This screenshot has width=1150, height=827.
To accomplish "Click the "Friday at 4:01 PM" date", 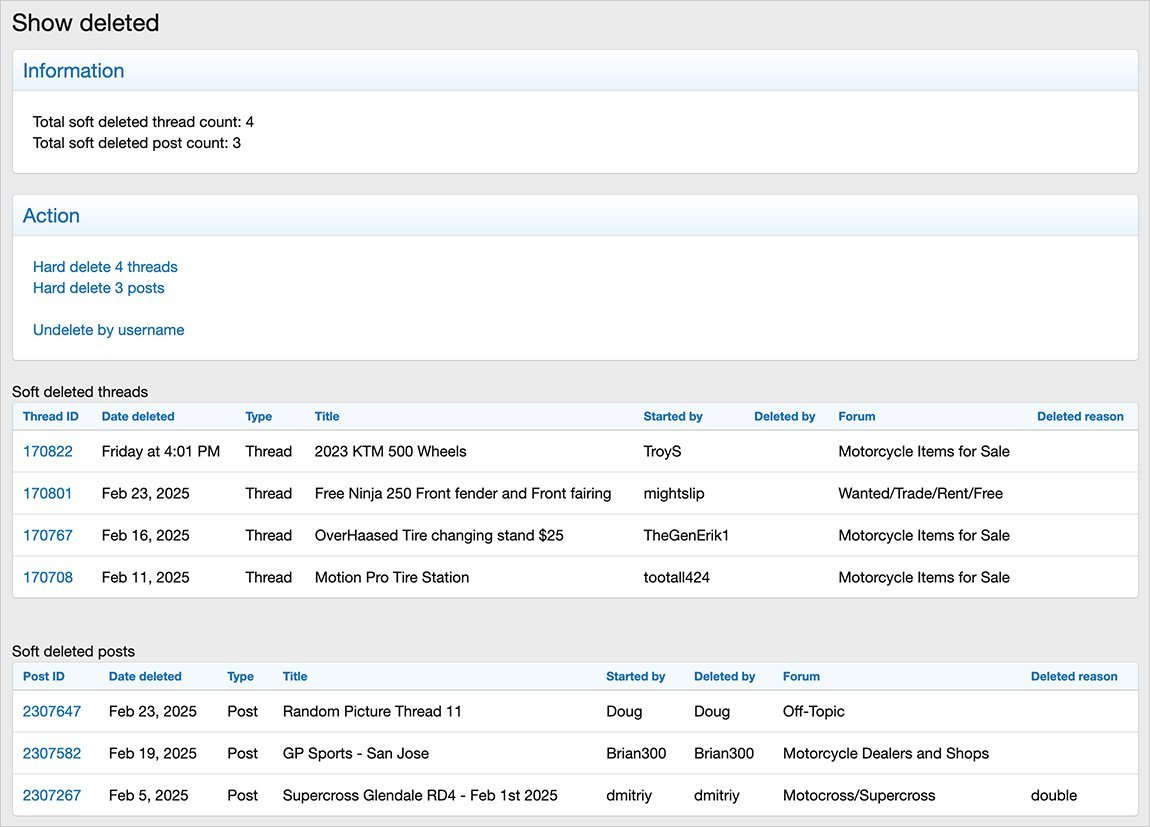I will coord(161,452).
